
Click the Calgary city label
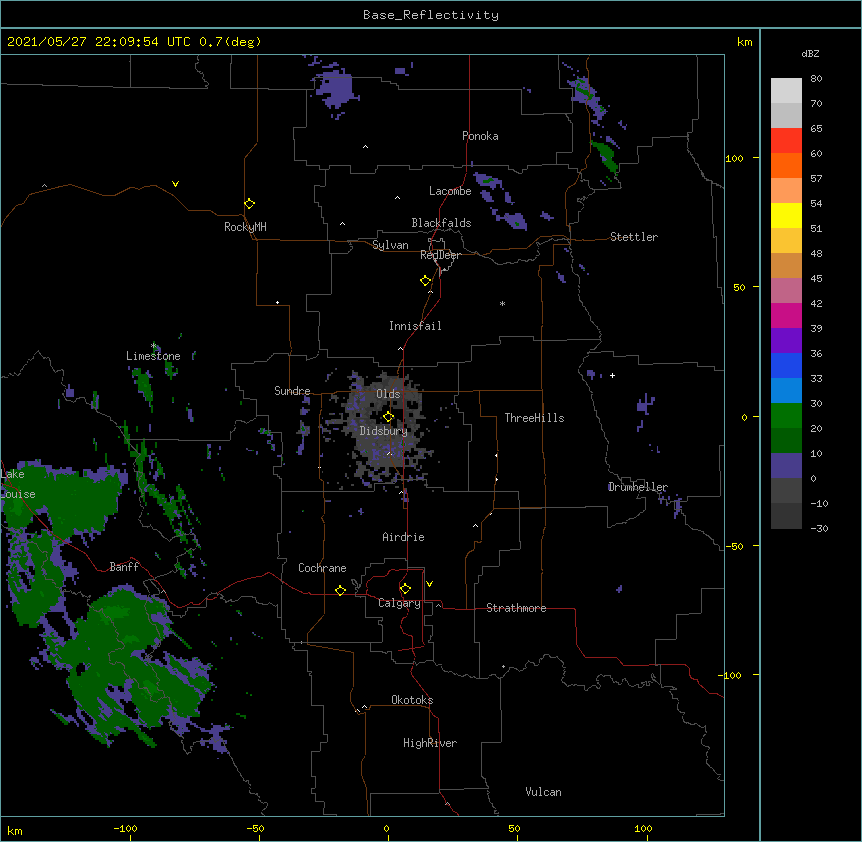pyautogui.click(x=399, y=603)
